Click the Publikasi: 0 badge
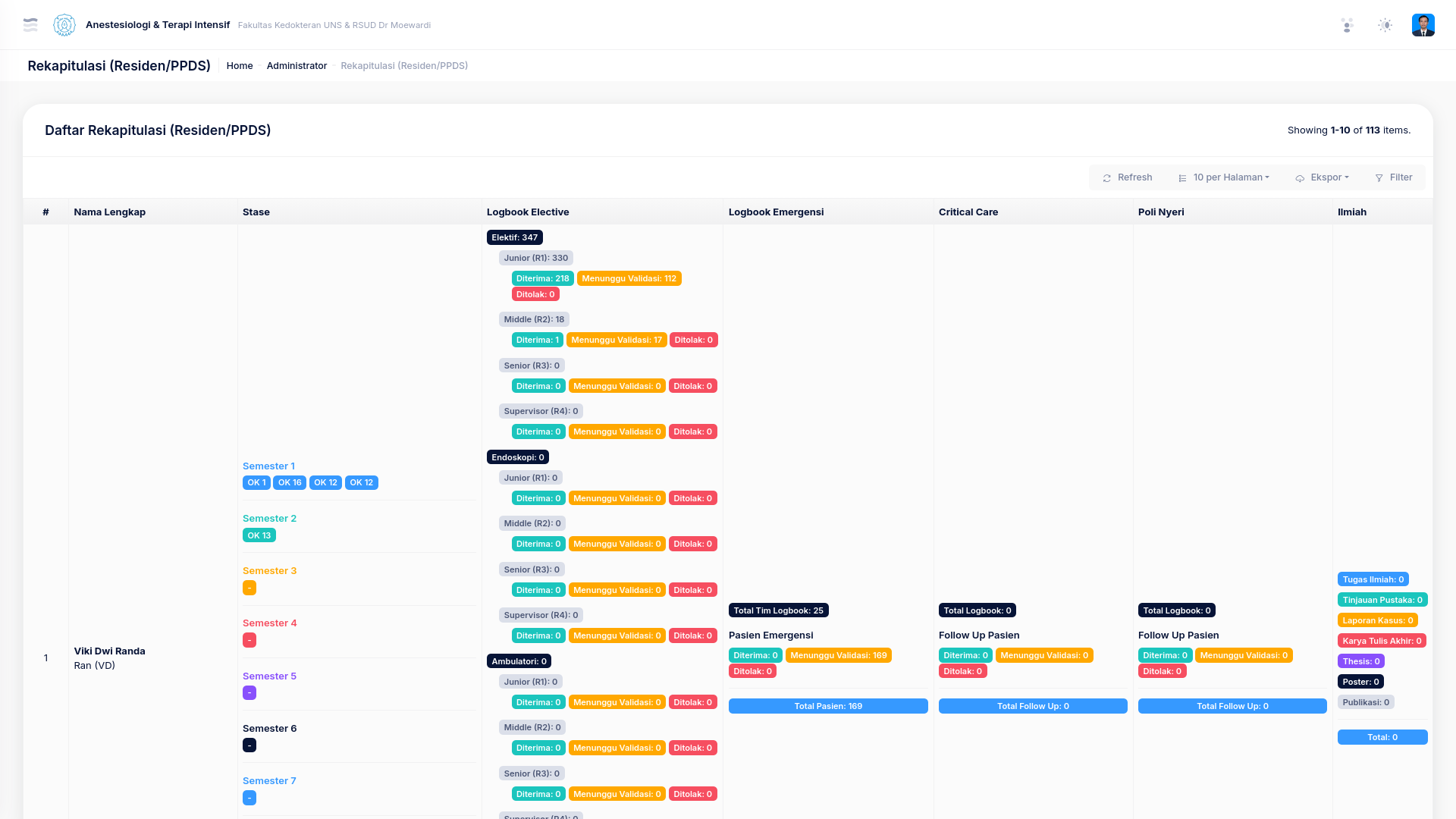1456x819 pixels. [1366, 703]
